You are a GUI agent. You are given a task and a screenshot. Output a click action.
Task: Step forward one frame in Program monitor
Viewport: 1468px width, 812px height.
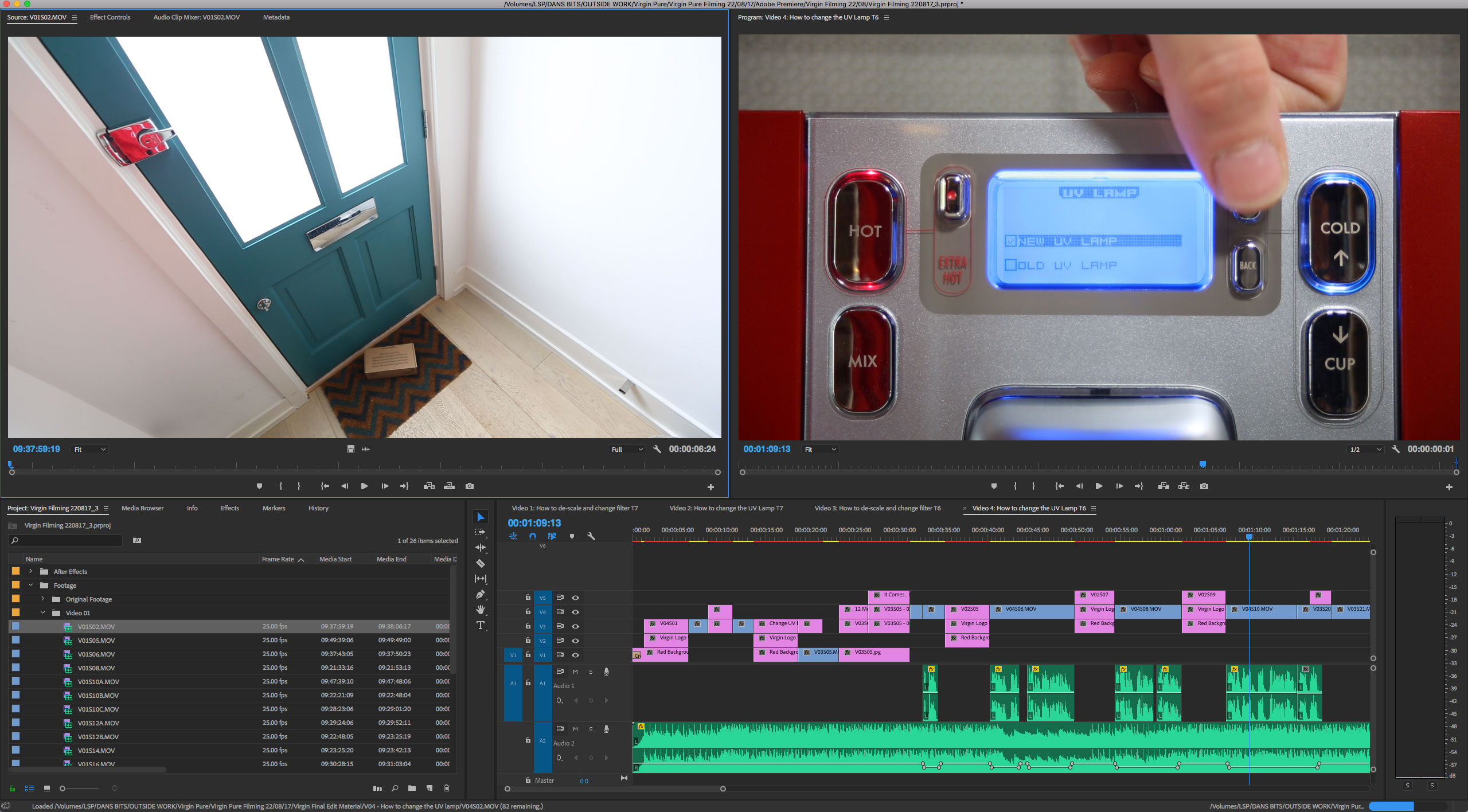1119,486
